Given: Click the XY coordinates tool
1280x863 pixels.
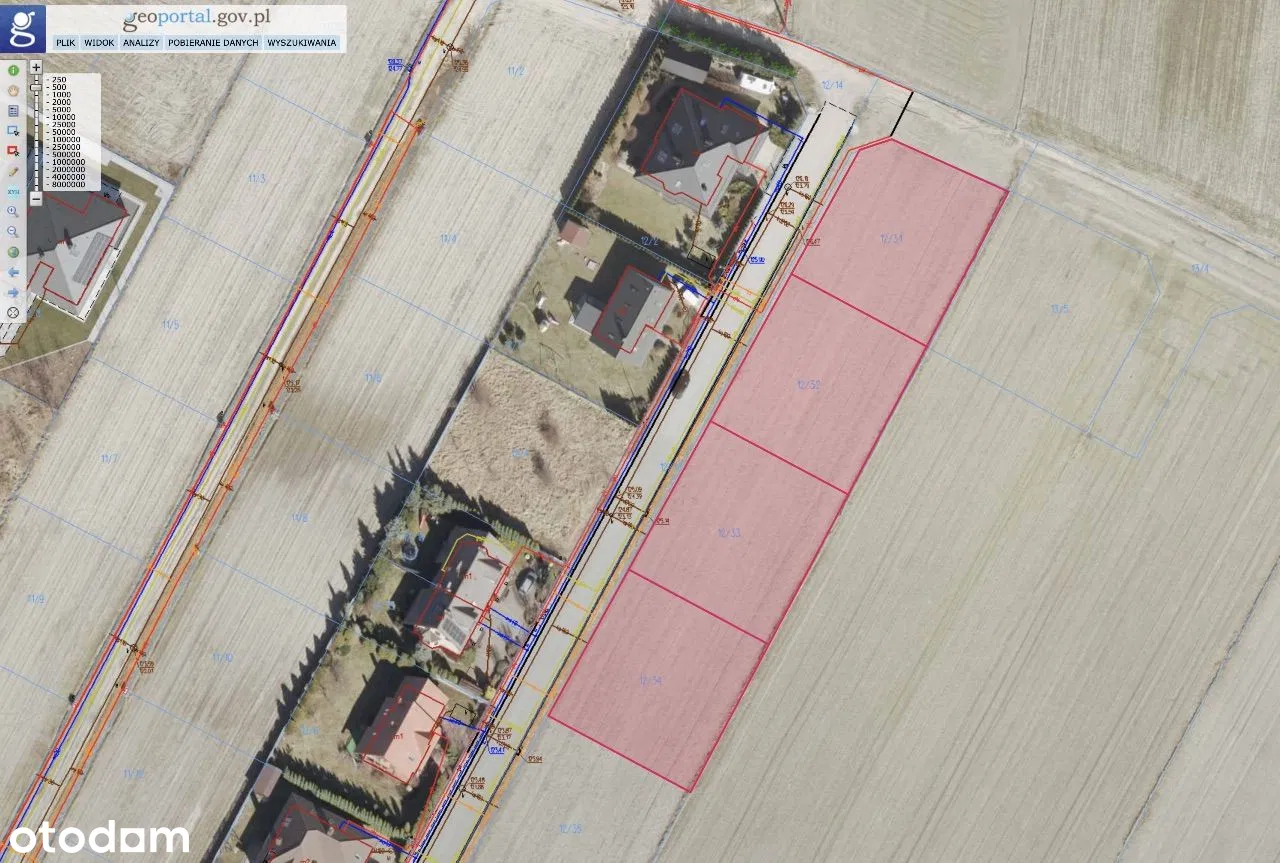Looking at the screenshot, I should (x=13, y=191).
